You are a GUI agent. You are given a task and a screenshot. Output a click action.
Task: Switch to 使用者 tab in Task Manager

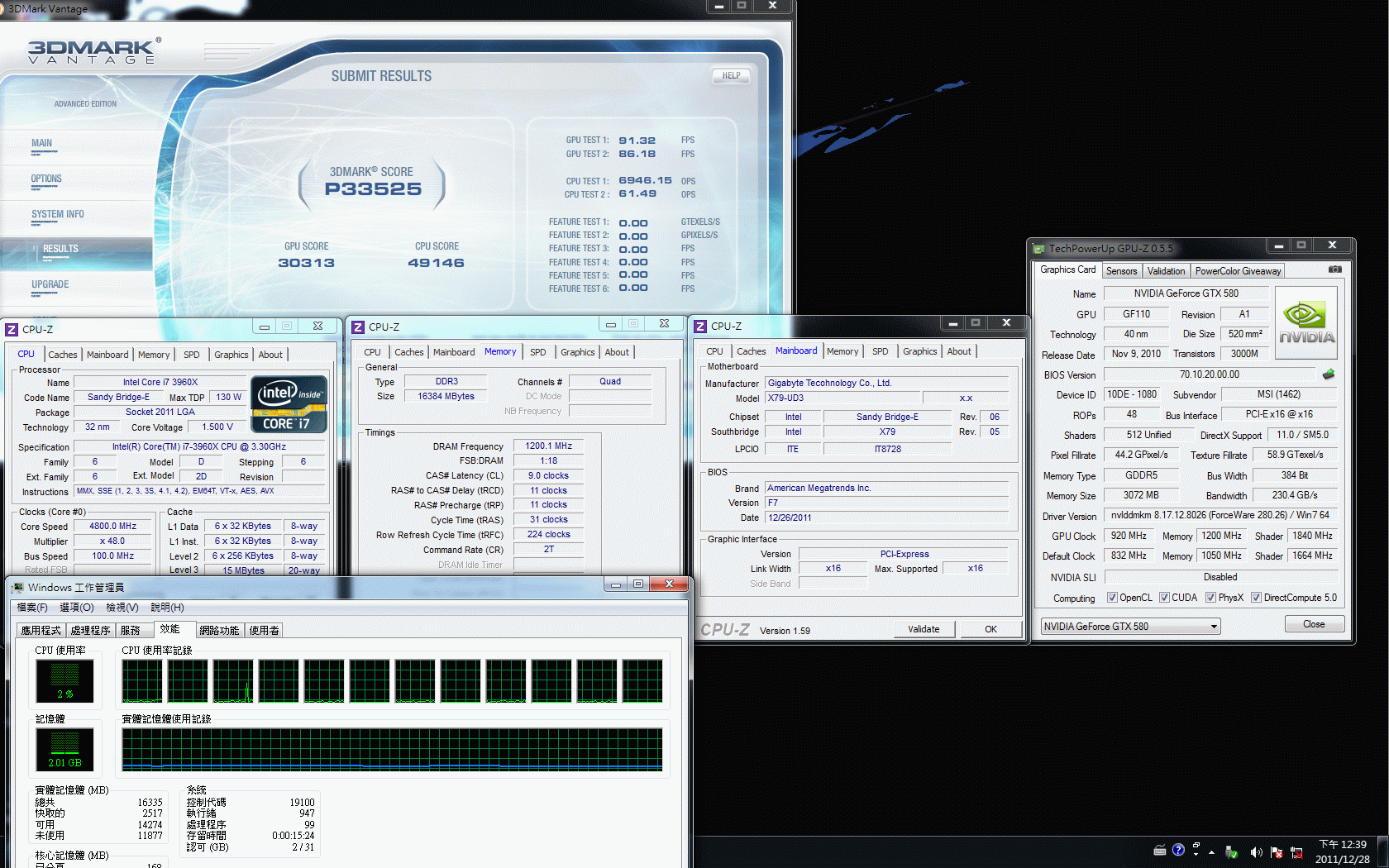pos(264,630)
